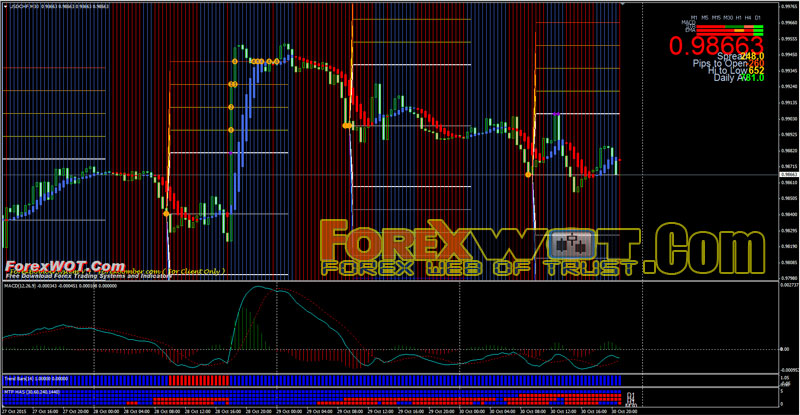Click the 27 Oct 2015 date label
This screenshot has width=800, height=415.
(x=14, y=411)
